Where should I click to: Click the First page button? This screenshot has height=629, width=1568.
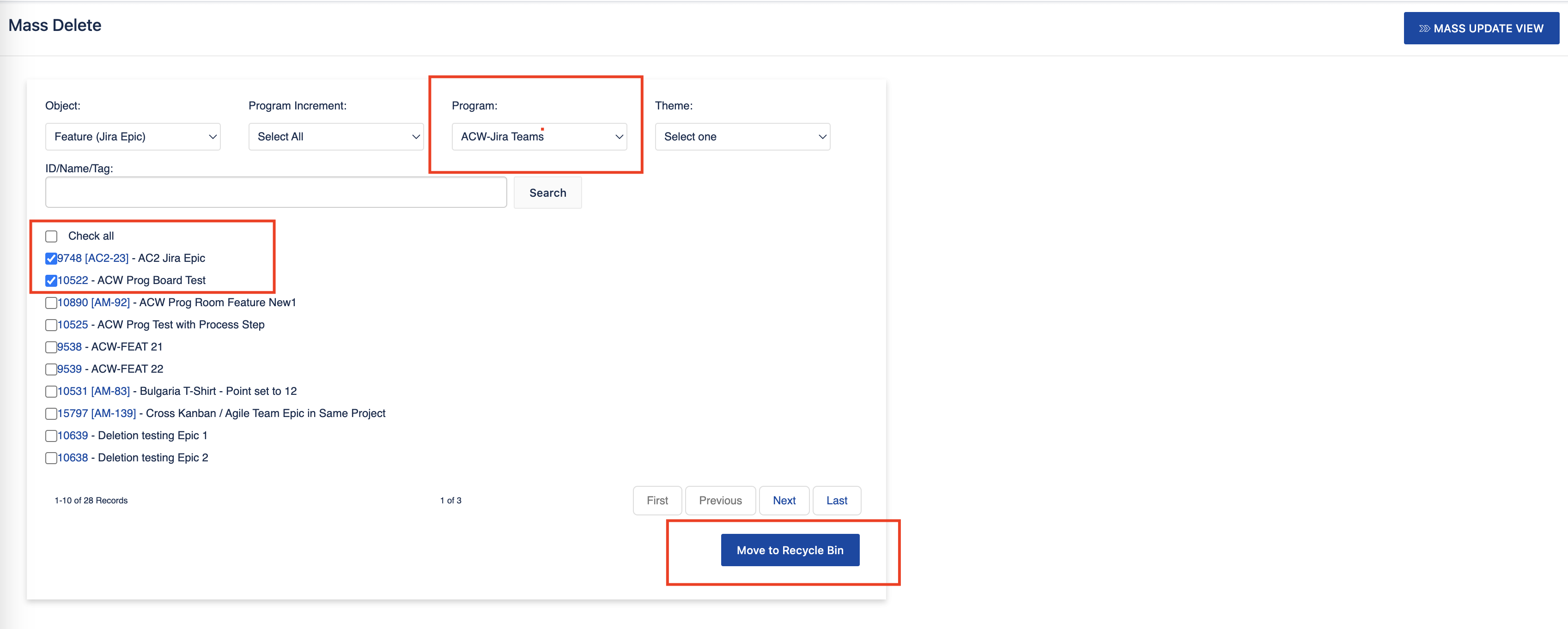[x=657, y=500]
